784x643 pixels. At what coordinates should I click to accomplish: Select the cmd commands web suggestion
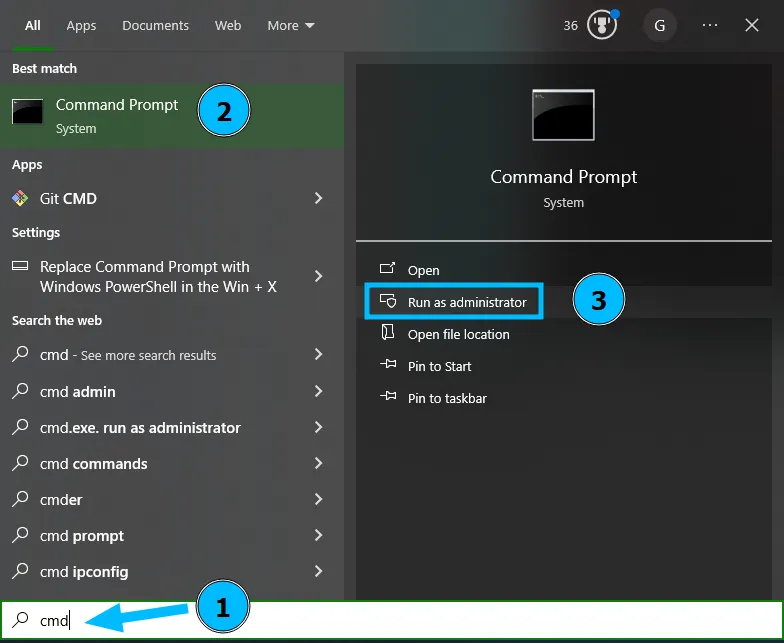tap(172, 464)
